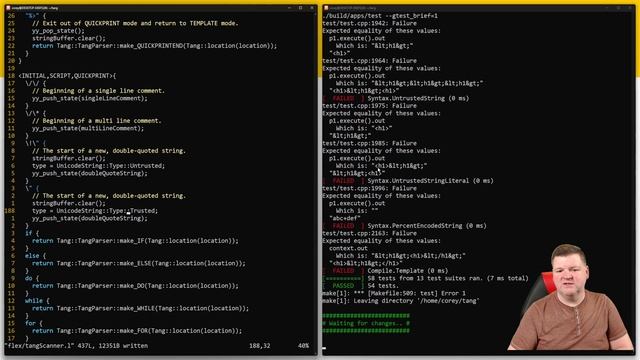Click the 'else {' rule line

point(36,256)
